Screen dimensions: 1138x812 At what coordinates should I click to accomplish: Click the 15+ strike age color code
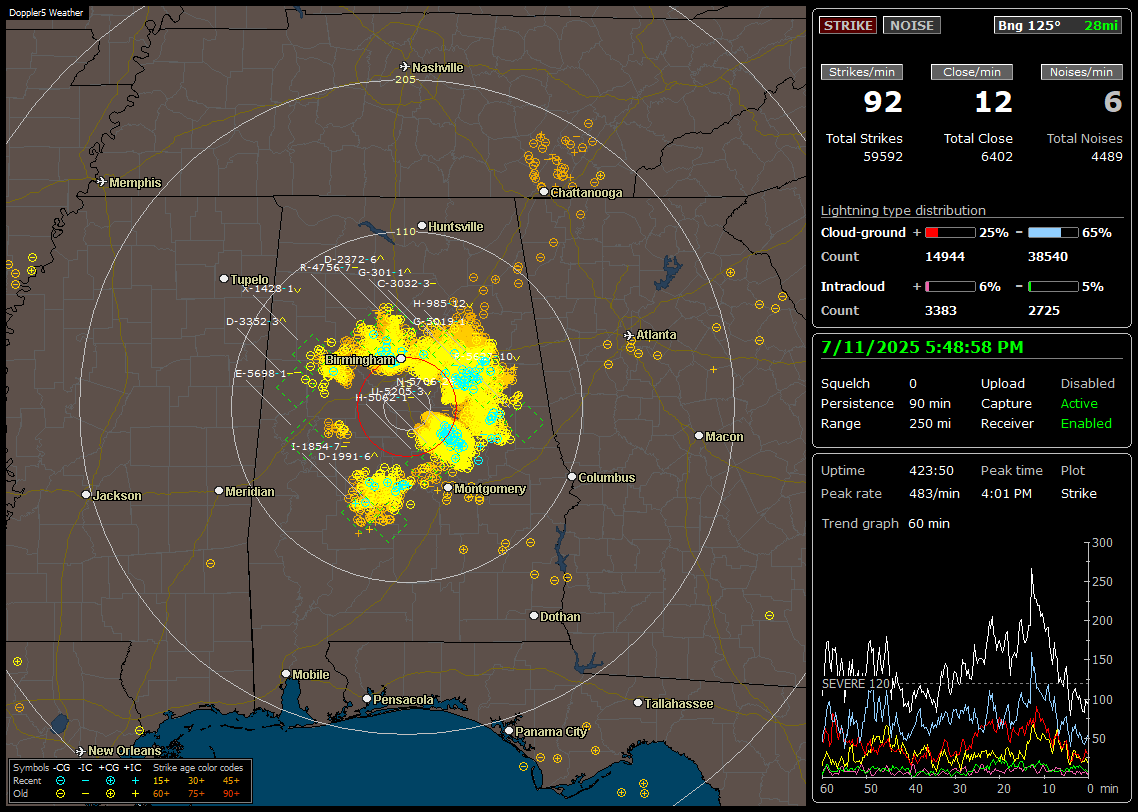tap(161, 781)
